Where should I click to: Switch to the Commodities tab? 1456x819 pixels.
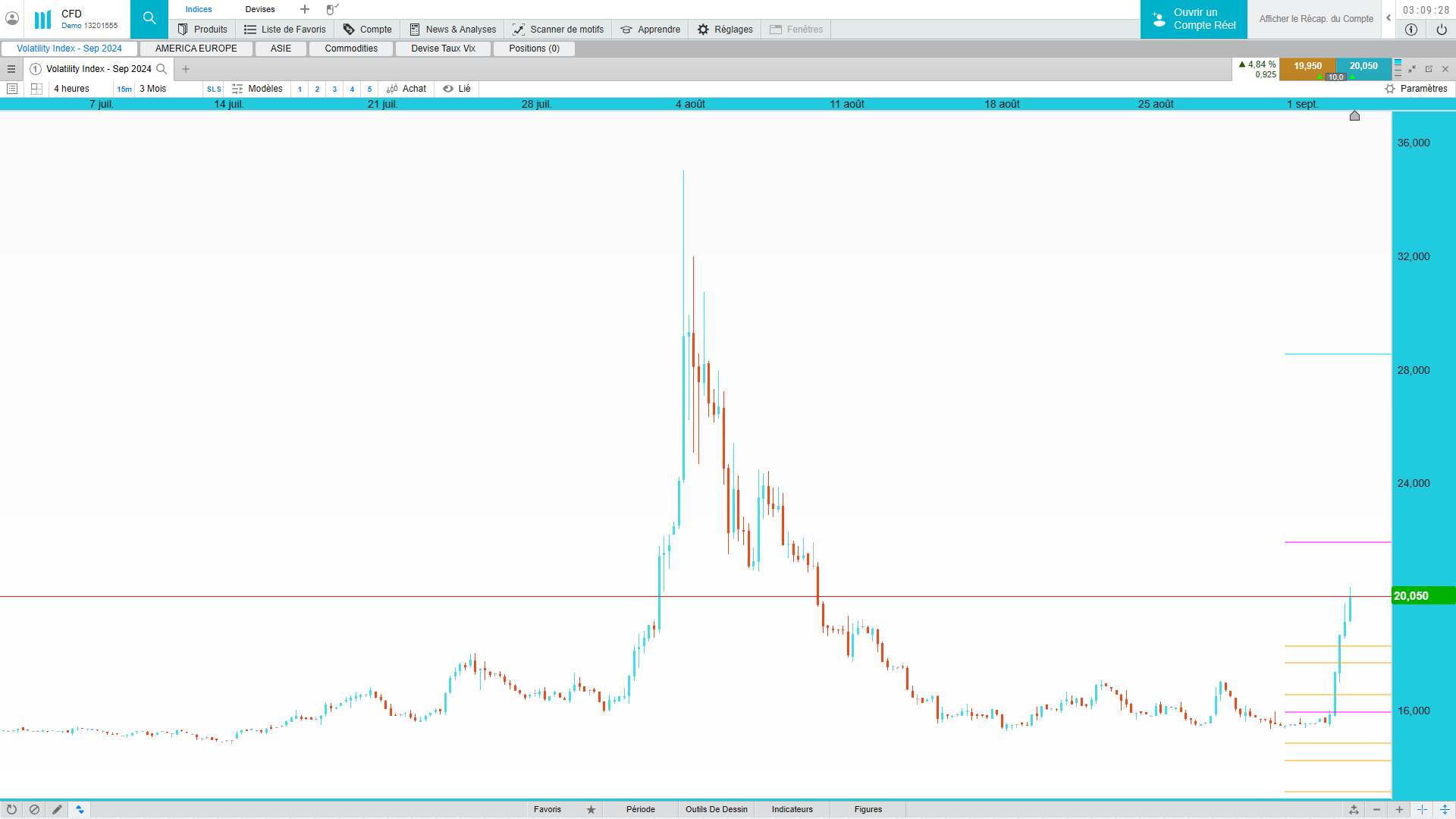pos(351,49)
